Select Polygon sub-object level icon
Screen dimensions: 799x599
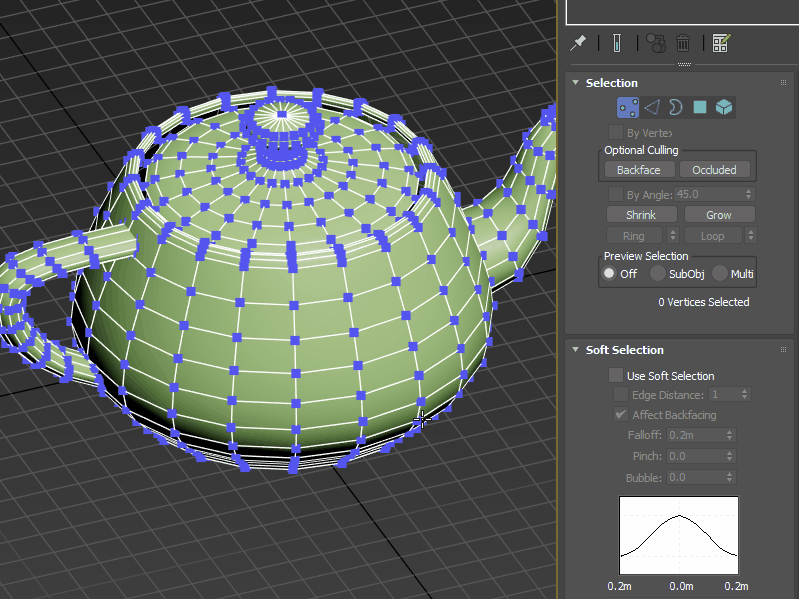(700, 107)
